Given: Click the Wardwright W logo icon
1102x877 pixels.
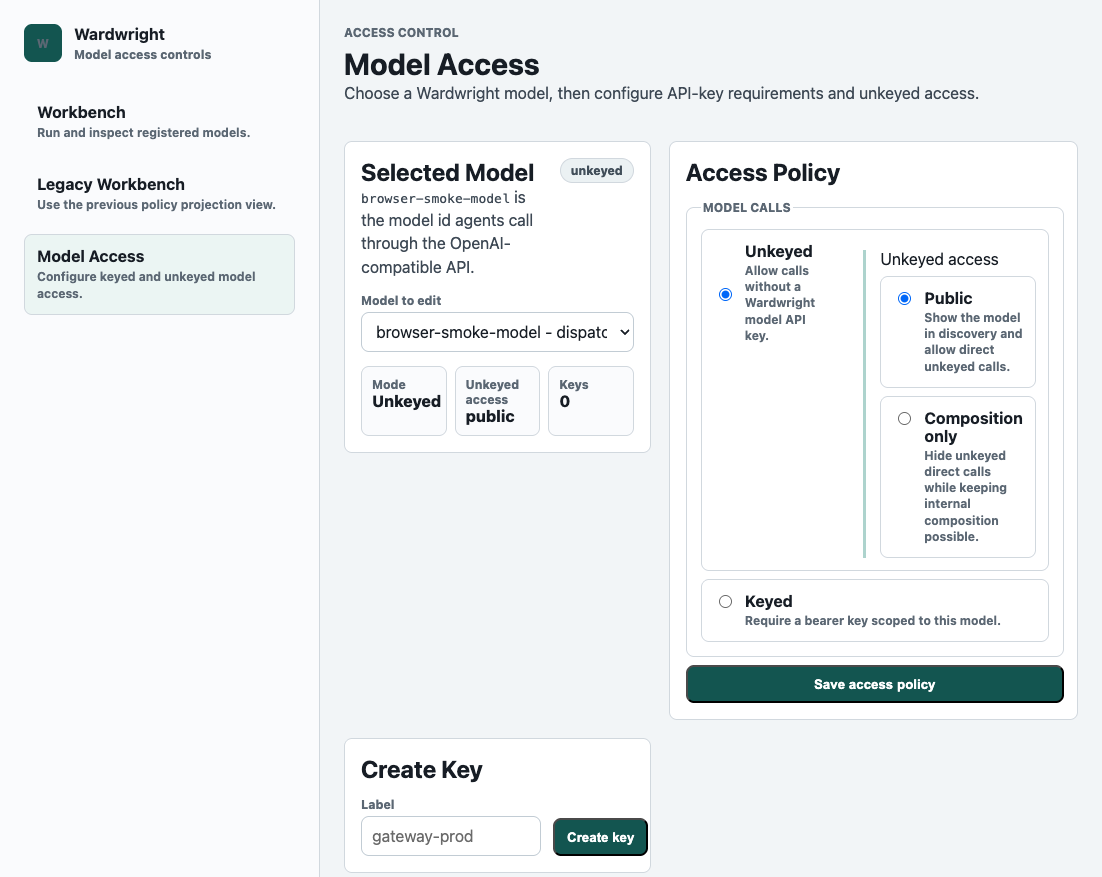Looking at the screenshot, I should click(43, 43).
